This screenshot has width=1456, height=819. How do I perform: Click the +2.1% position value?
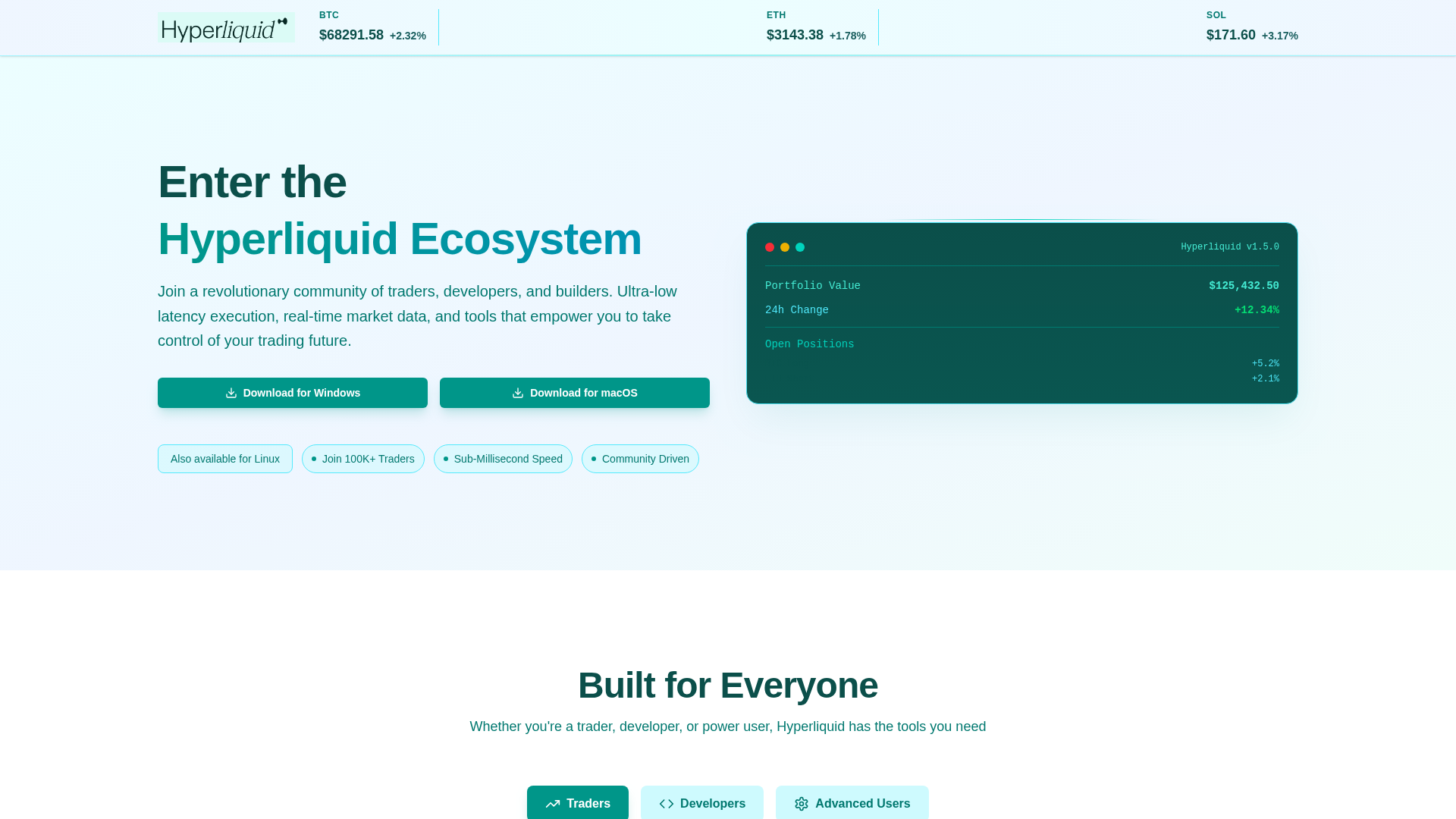click(x=1265, y=379)
